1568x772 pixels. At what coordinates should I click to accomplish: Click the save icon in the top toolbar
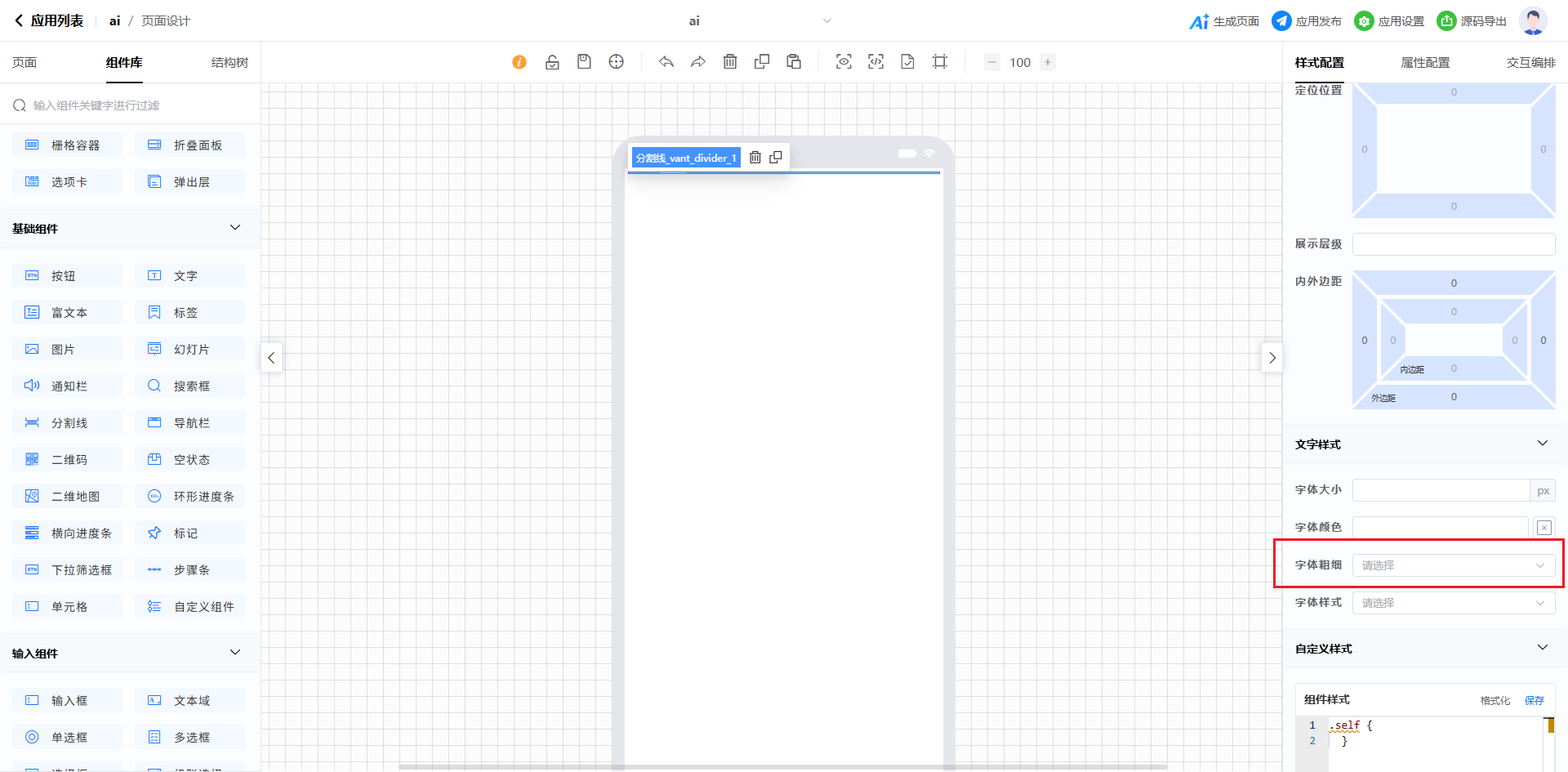tap(584, 62)
